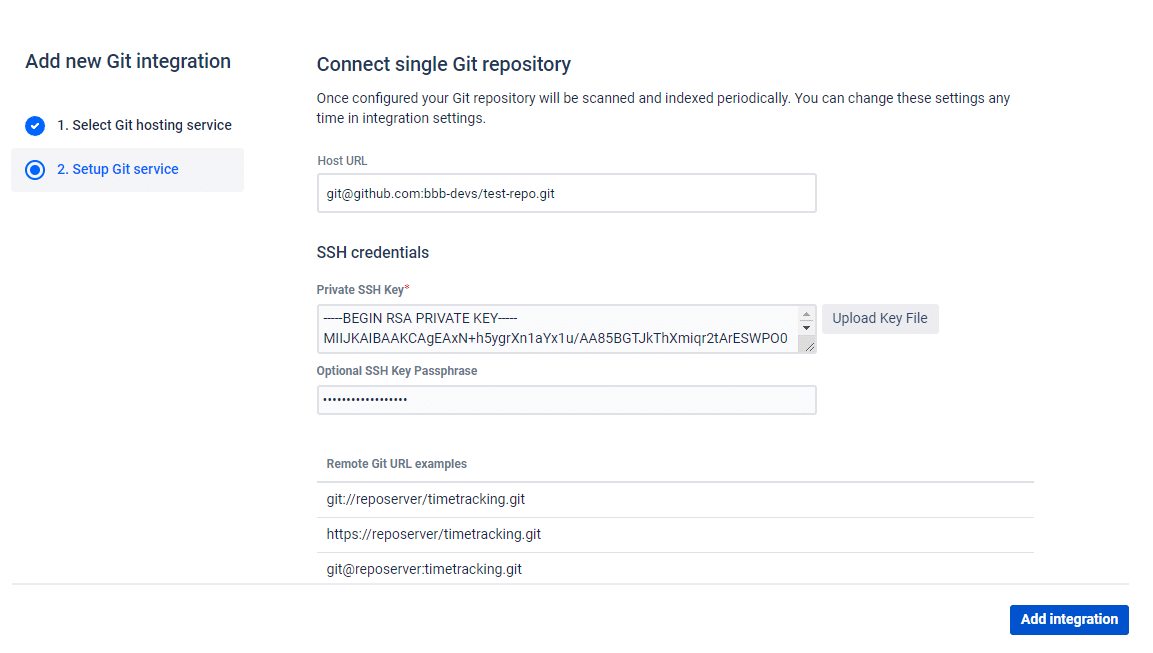The height and width of the screenshot is (653, 1153).
Task: Click the Add integration button
Action: point(1069,619)
